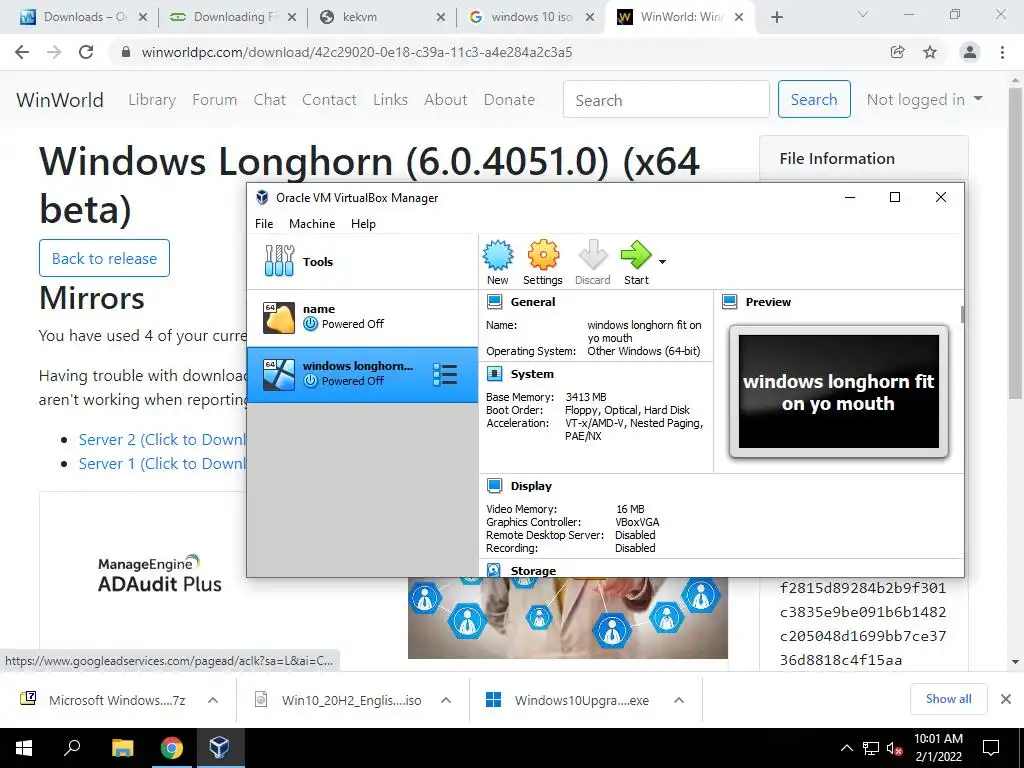Open File Explorer from taskbar
1024x768 pixels.
[x=122, y=748]
